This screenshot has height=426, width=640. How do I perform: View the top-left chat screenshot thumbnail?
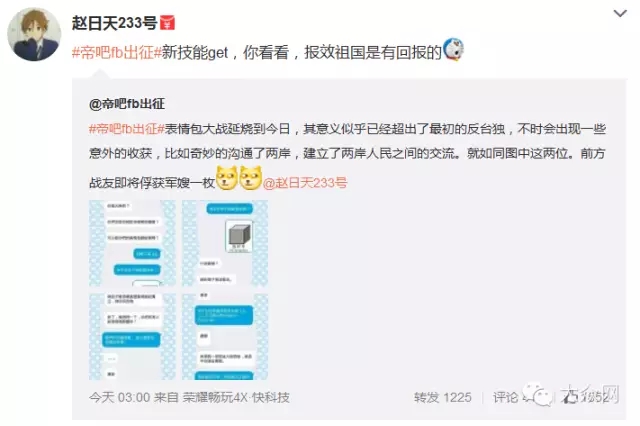click(132, 243)
